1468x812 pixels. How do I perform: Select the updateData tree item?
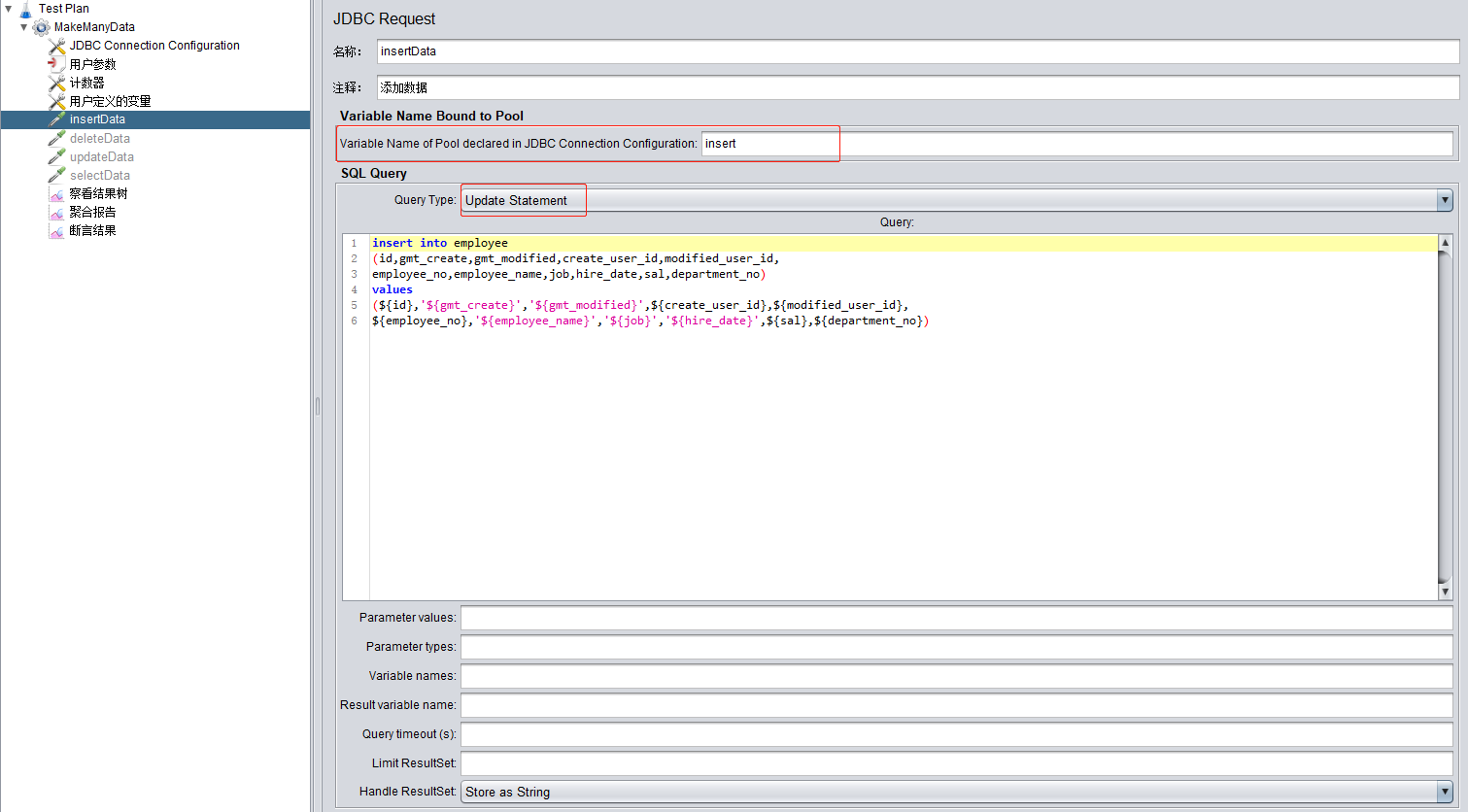pos(102,156)
